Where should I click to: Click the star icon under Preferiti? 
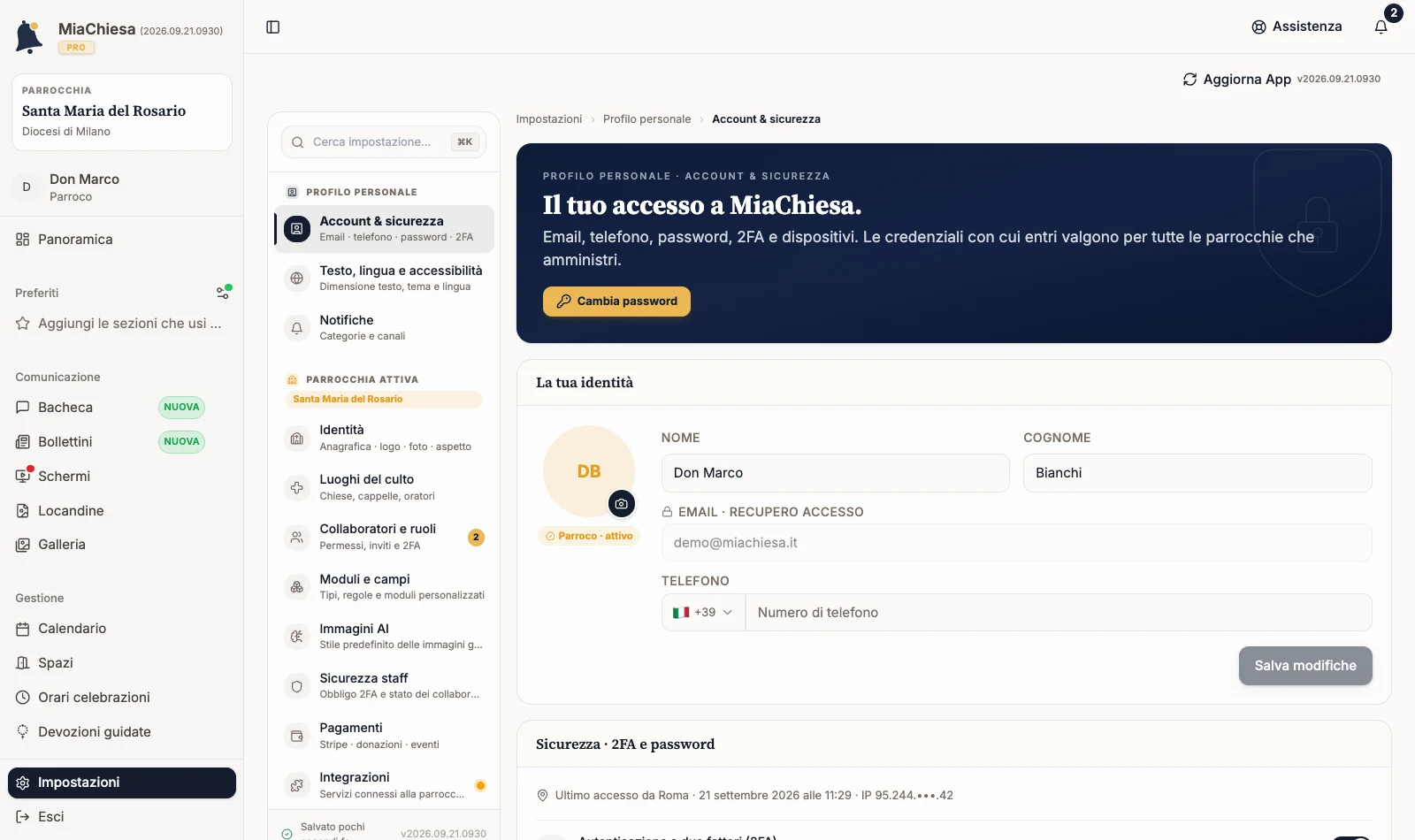click(23, 324)
